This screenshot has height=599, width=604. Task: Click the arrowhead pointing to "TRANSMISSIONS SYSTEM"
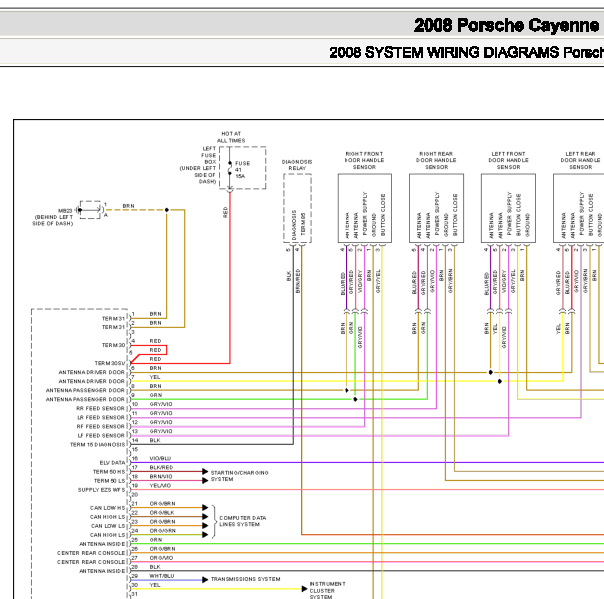coord(205,580)
